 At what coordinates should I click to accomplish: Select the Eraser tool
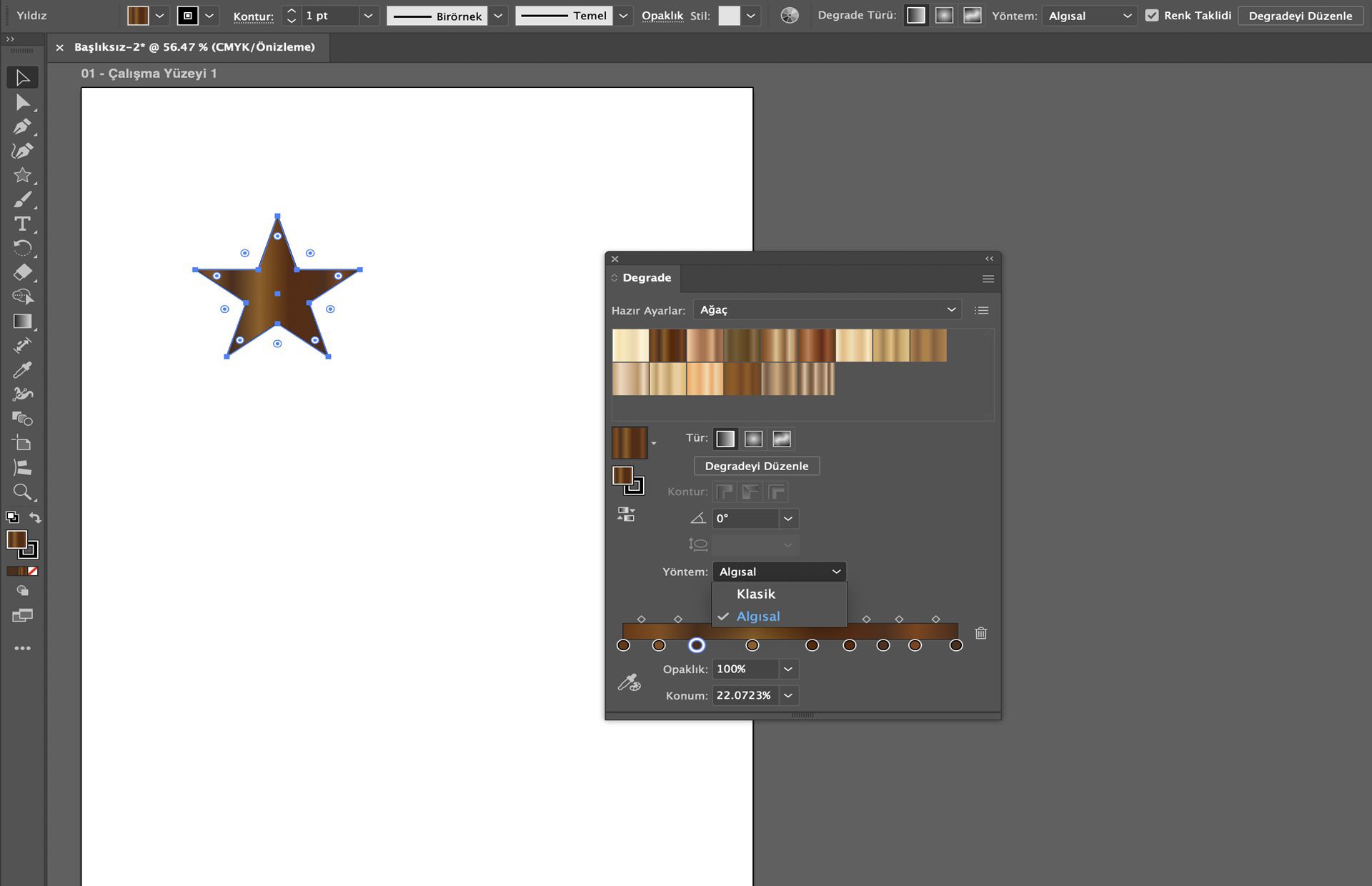[22, 272]
